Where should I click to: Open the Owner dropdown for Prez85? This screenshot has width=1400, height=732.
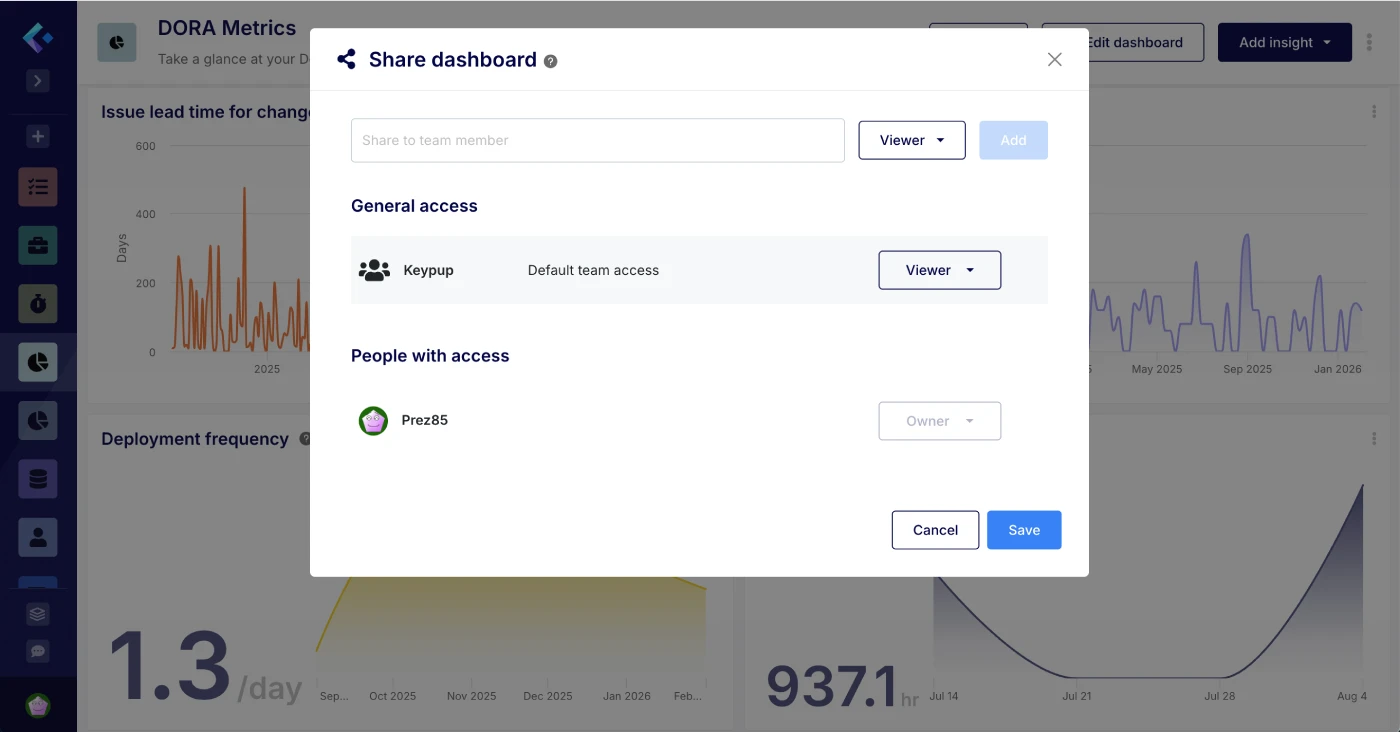coord(939,421)
